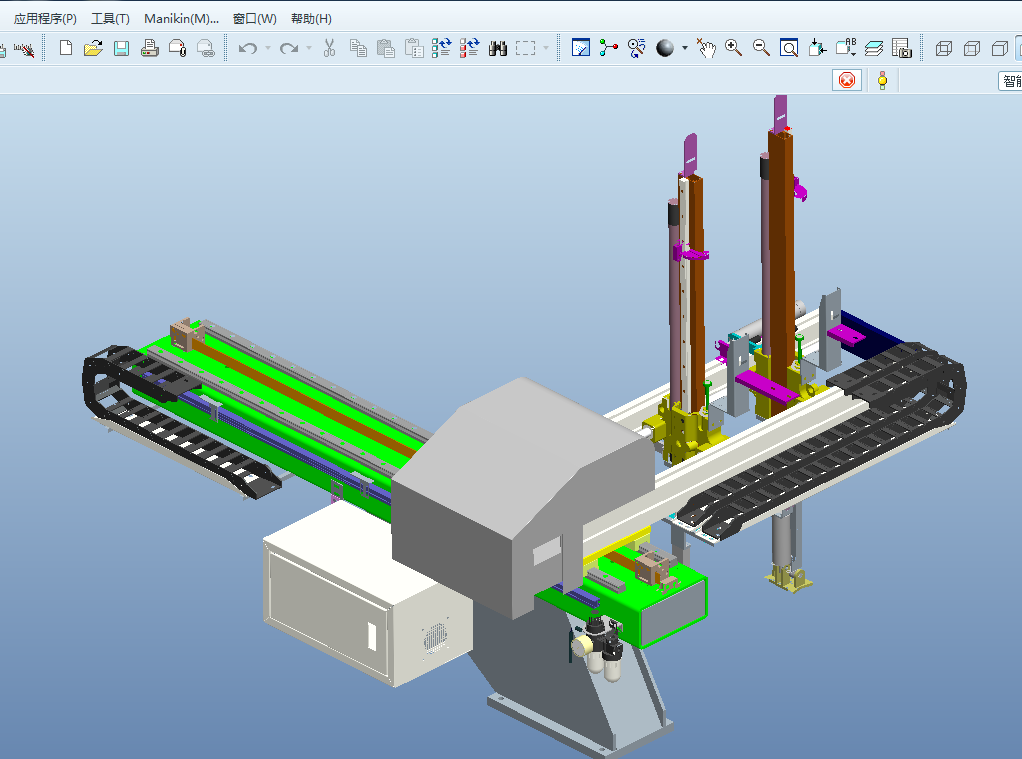
Task: Select Wireframe display style
Action: 944,48
